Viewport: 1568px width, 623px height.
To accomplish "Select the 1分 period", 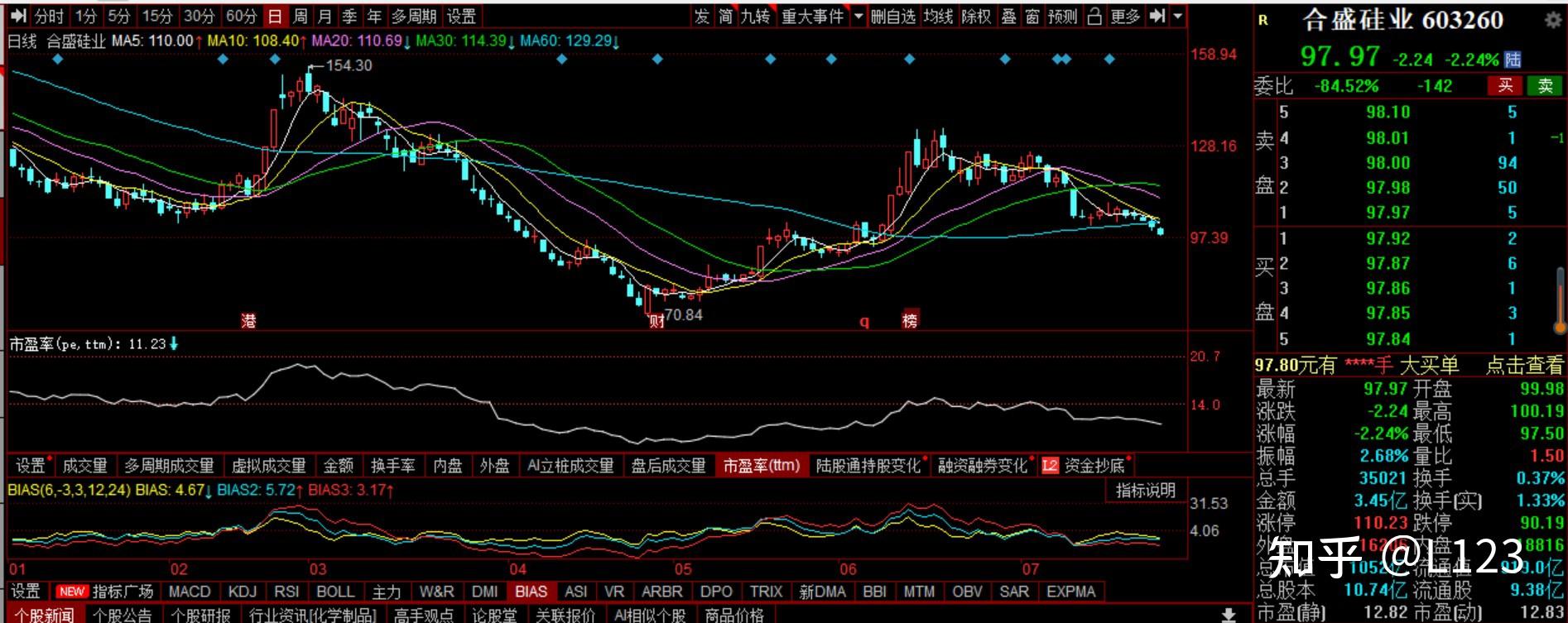I will tap(84, 16).
